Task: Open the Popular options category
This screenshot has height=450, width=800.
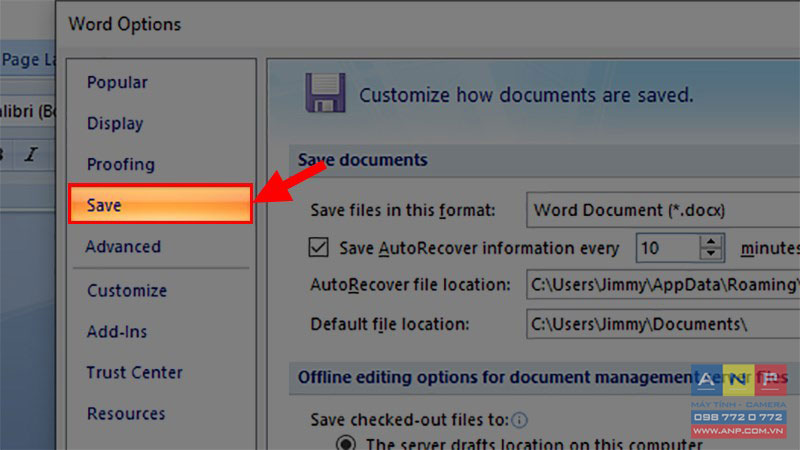Action: pyautogui.click(x=117, y=82)
